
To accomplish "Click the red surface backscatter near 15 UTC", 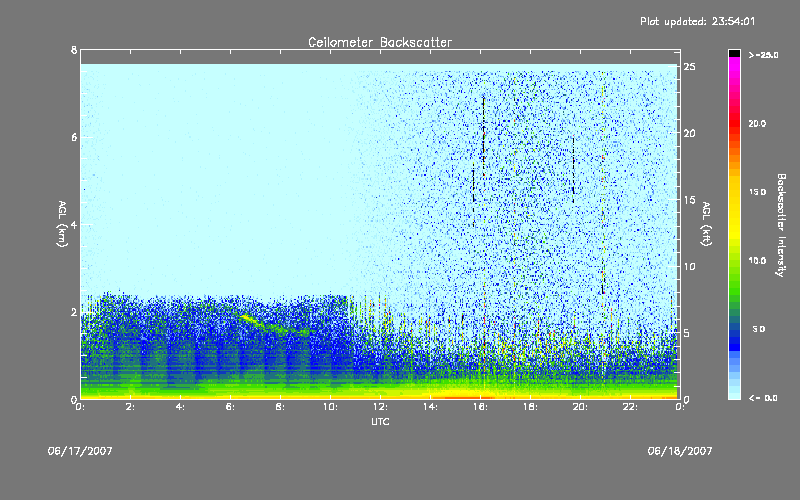I will [467, 396].
